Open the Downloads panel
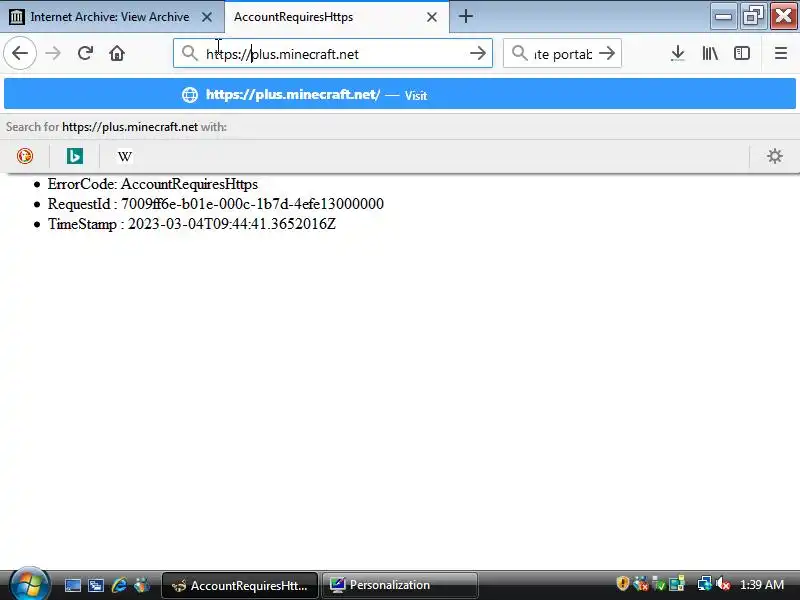Image resolution: width=800 pixels, height=600 pixels. 678,53
